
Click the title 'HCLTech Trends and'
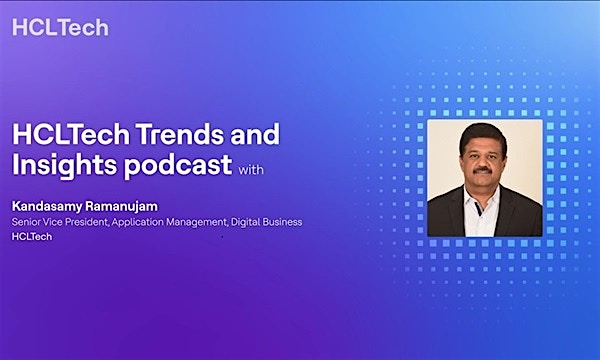point(146,134)
